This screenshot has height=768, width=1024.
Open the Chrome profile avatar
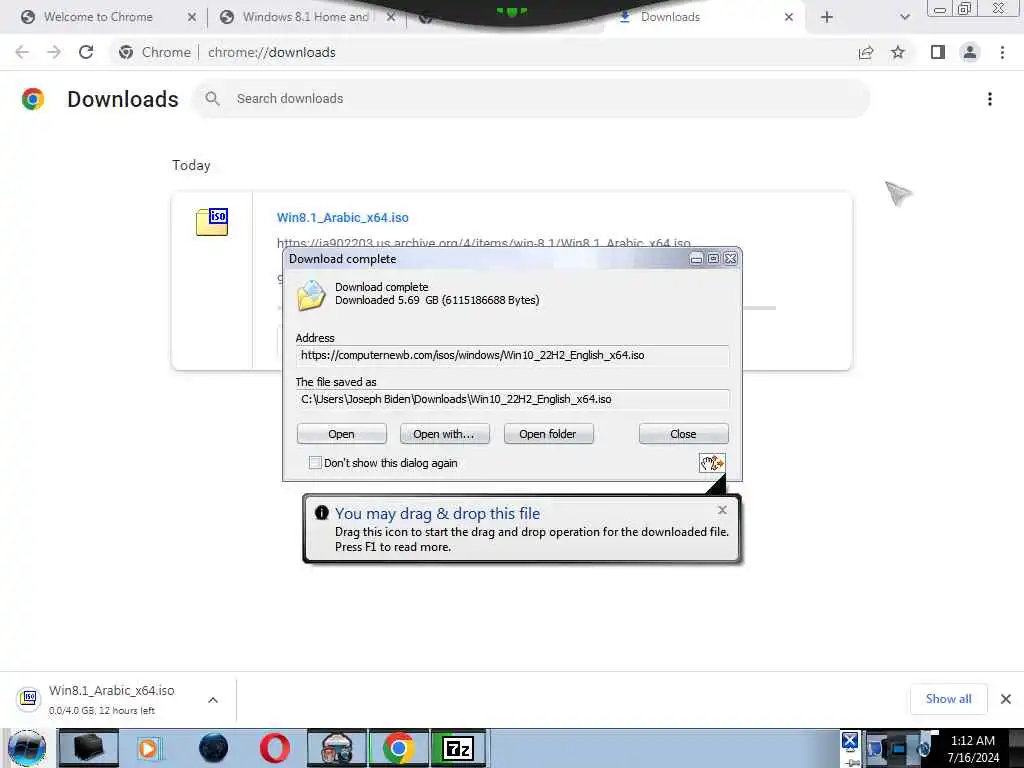tap(970, 52)
